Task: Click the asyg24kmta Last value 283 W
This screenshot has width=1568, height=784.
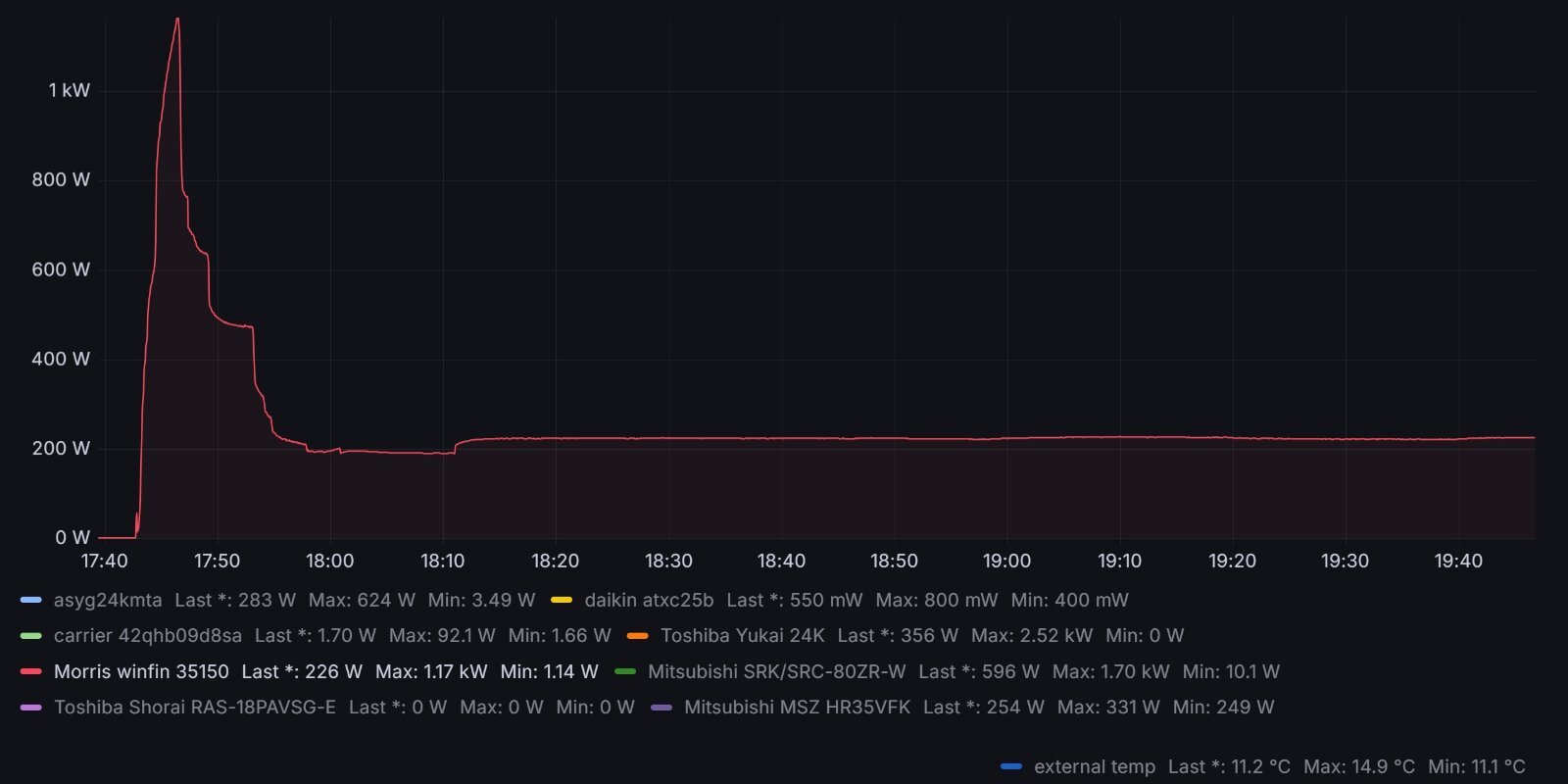Action: 235,600
